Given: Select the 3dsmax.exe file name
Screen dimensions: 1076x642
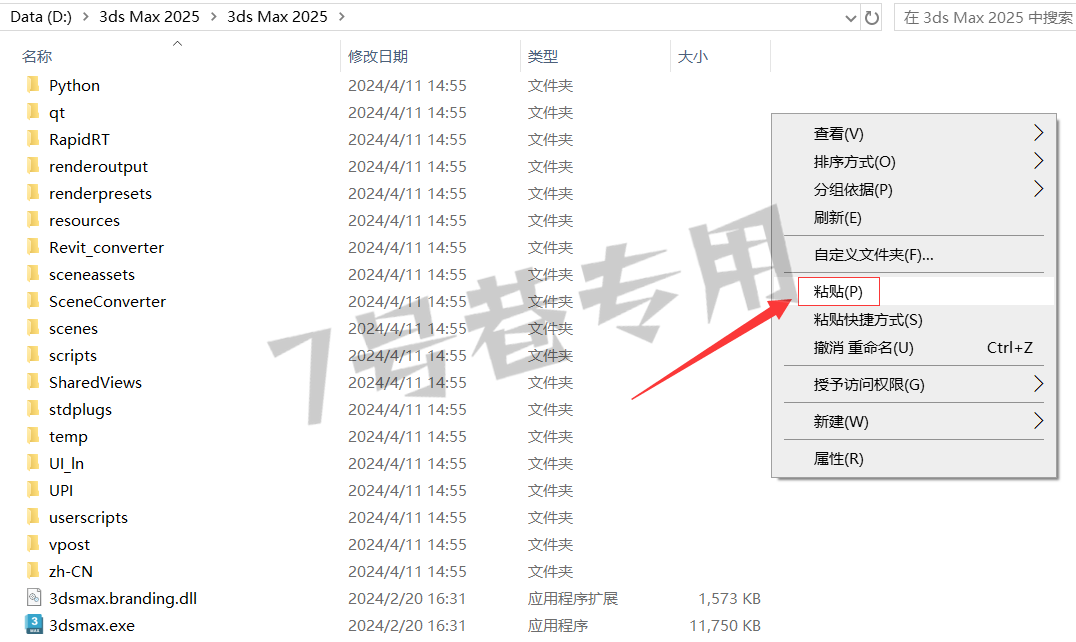Looking at the screenshot, I should [92, 626].
